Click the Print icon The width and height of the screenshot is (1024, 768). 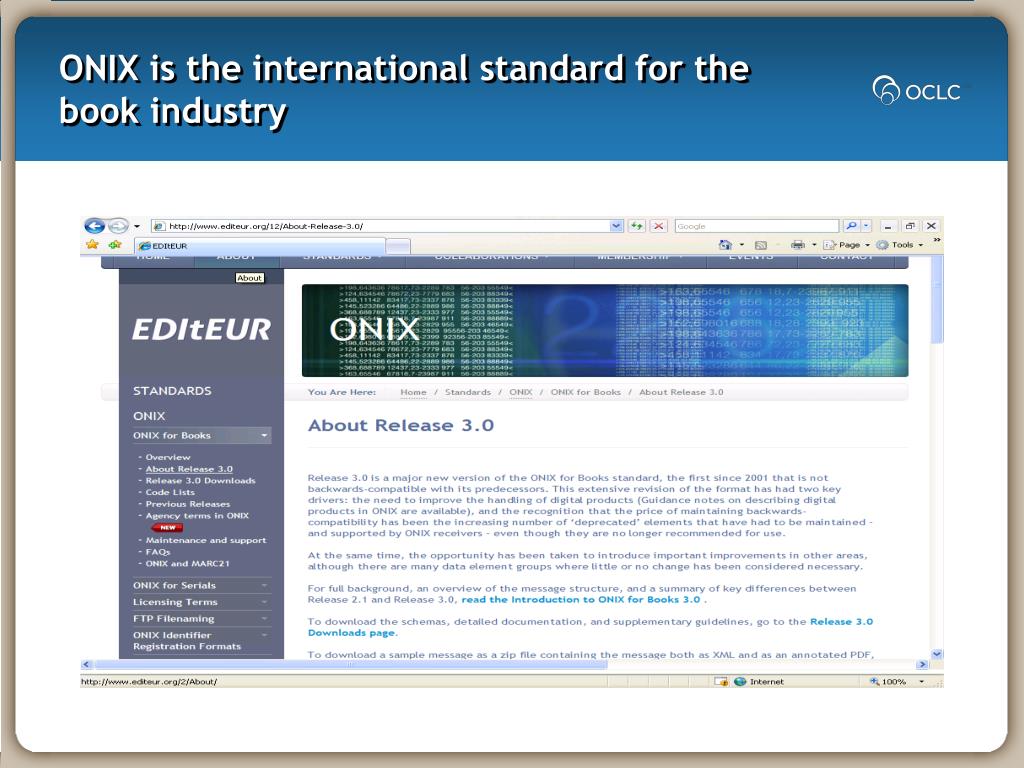[797, 245]
